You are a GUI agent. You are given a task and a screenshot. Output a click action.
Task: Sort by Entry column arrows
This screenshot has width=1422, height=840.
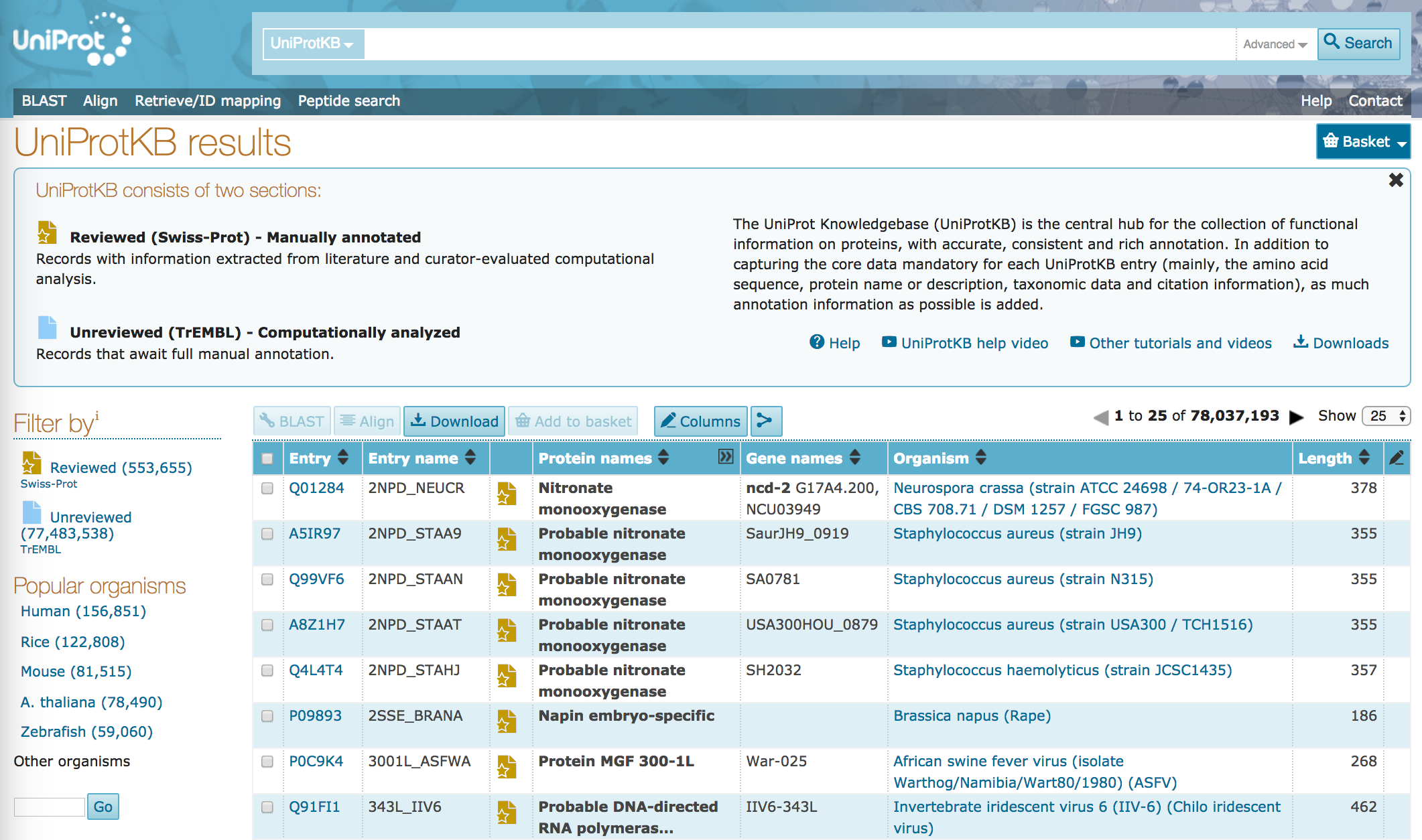click(x=343, y=458)
